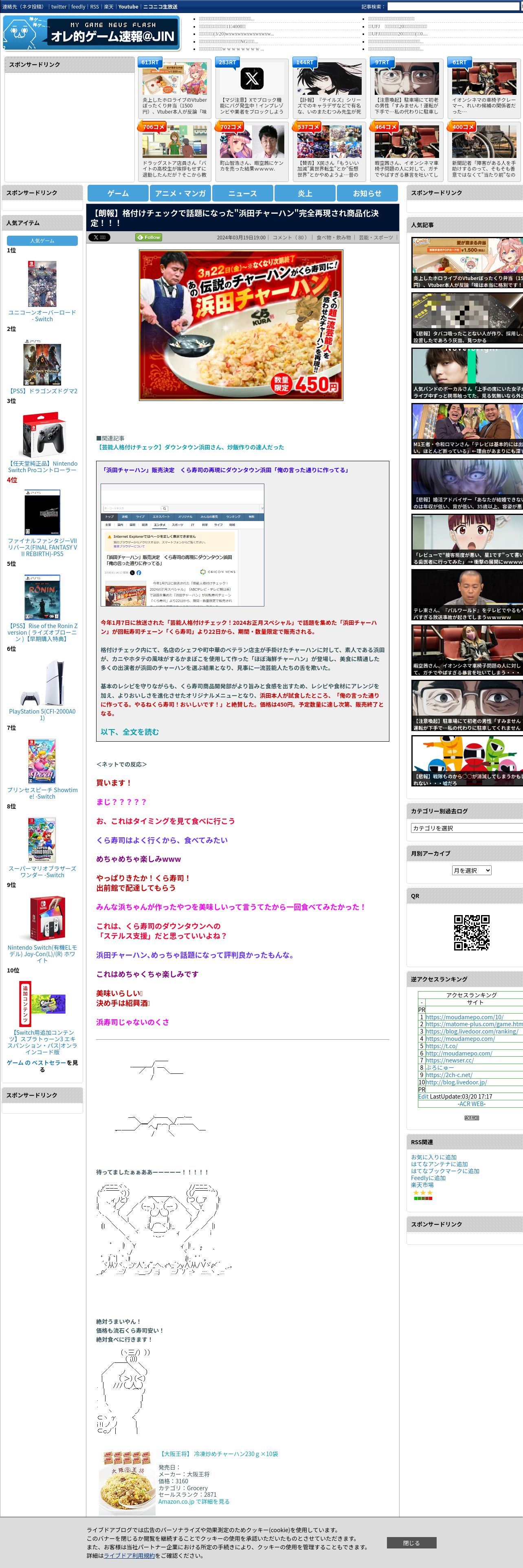523x1568 pixels.
Task: Click the Edit link in access ranking
Action: pyautogui.click(x=423, y=1096)
